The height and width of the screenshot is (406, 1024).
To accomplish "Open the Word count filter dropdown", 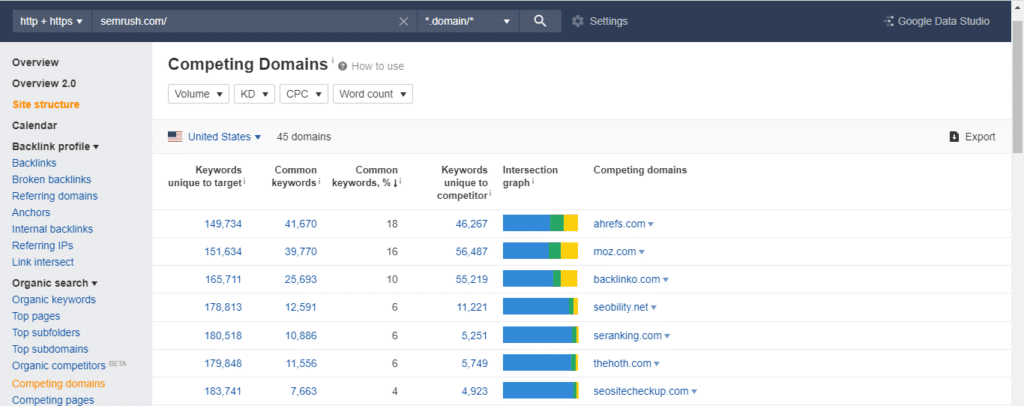I will click(372, 94).
